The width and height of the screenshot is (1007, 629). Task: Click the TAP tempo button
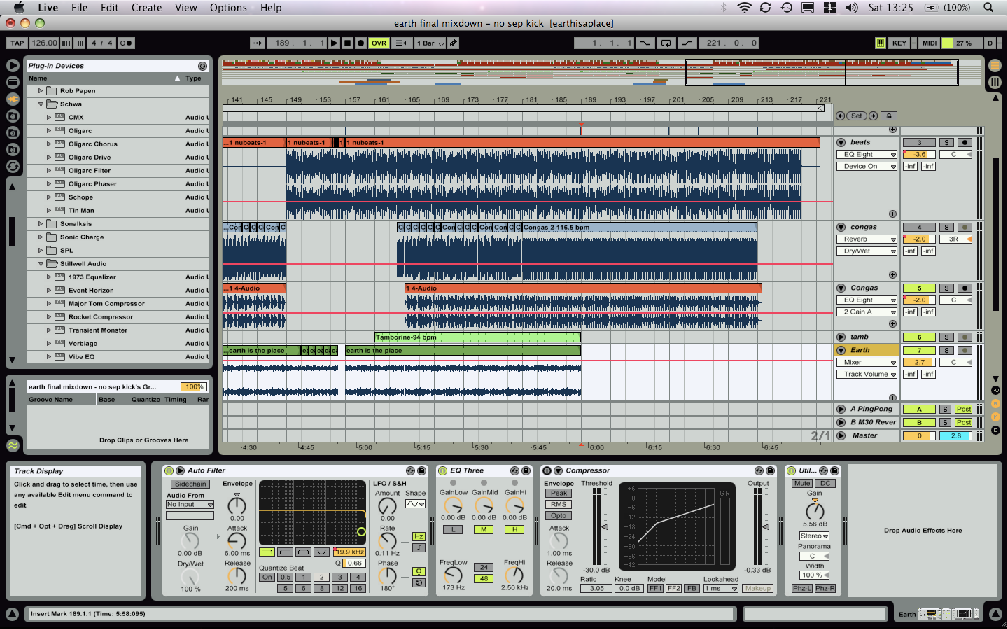pos(16,43)
